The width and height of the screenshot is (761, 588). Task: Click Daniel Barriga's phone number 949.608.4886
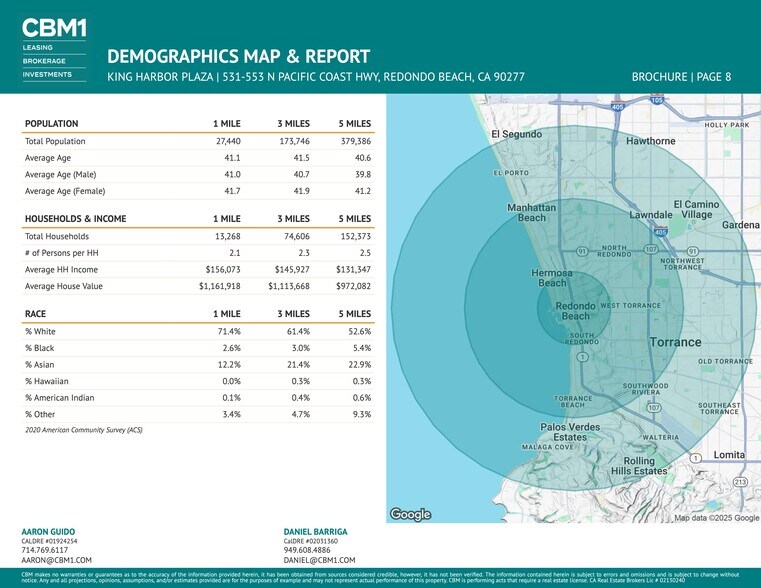[308, 550]
